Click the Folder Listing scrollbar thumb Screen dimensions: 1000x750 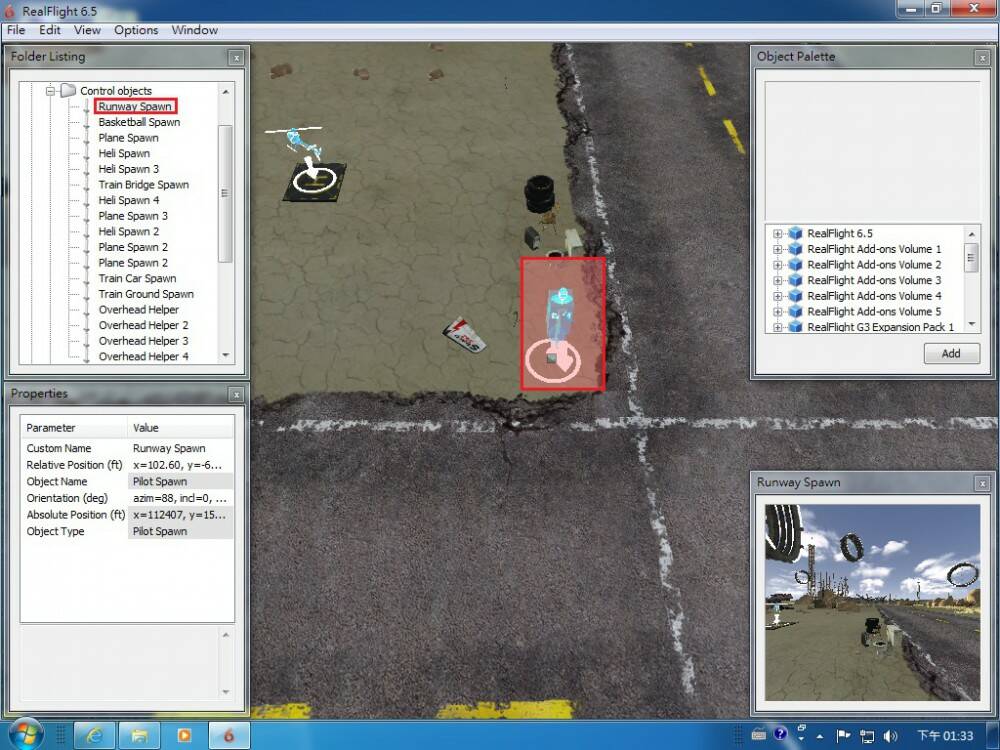[225, 193]
